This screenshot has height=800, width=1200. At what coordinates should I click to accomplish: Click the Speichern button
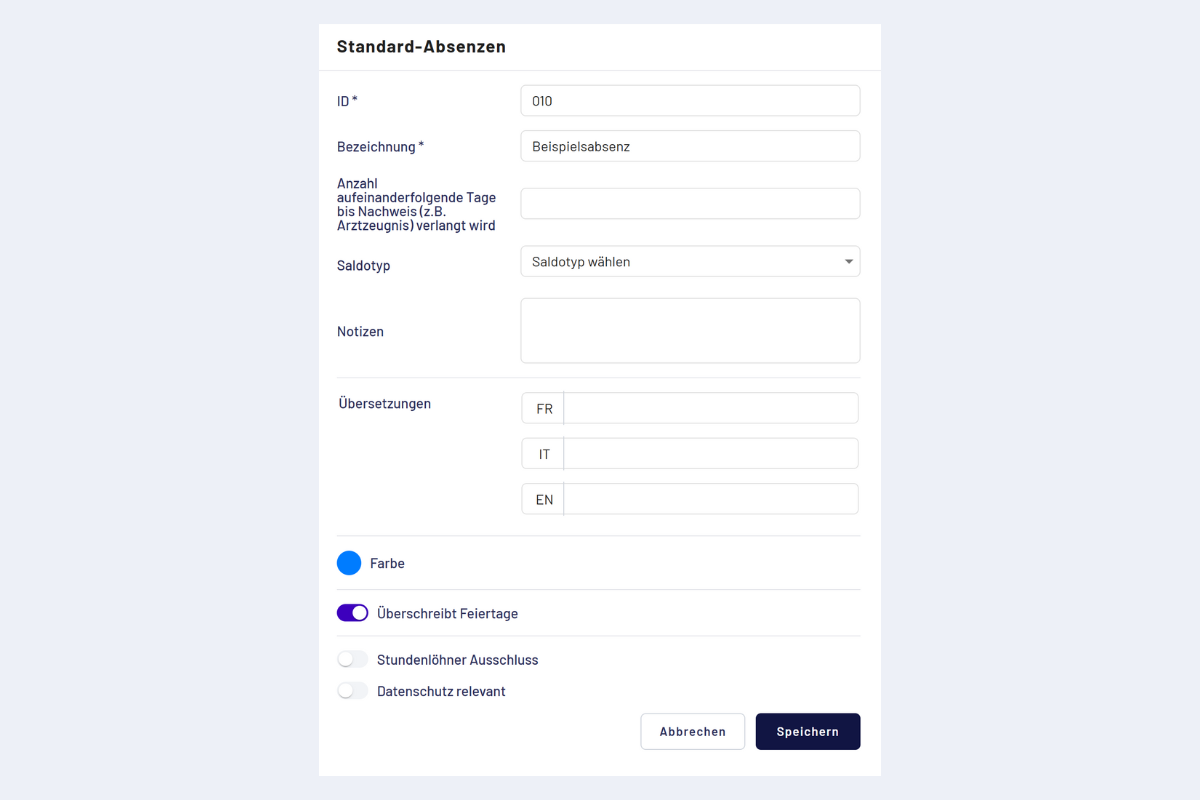point(808,731)
